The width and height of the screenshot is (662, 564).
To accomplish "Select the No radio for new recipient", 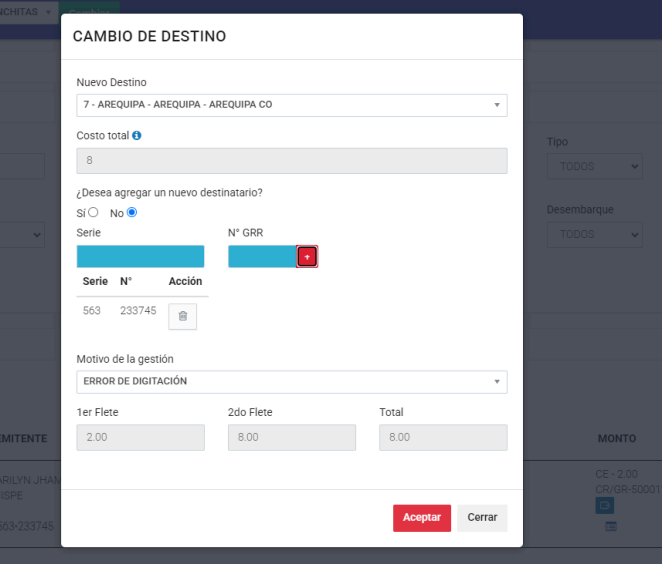I will pos(131,212).
